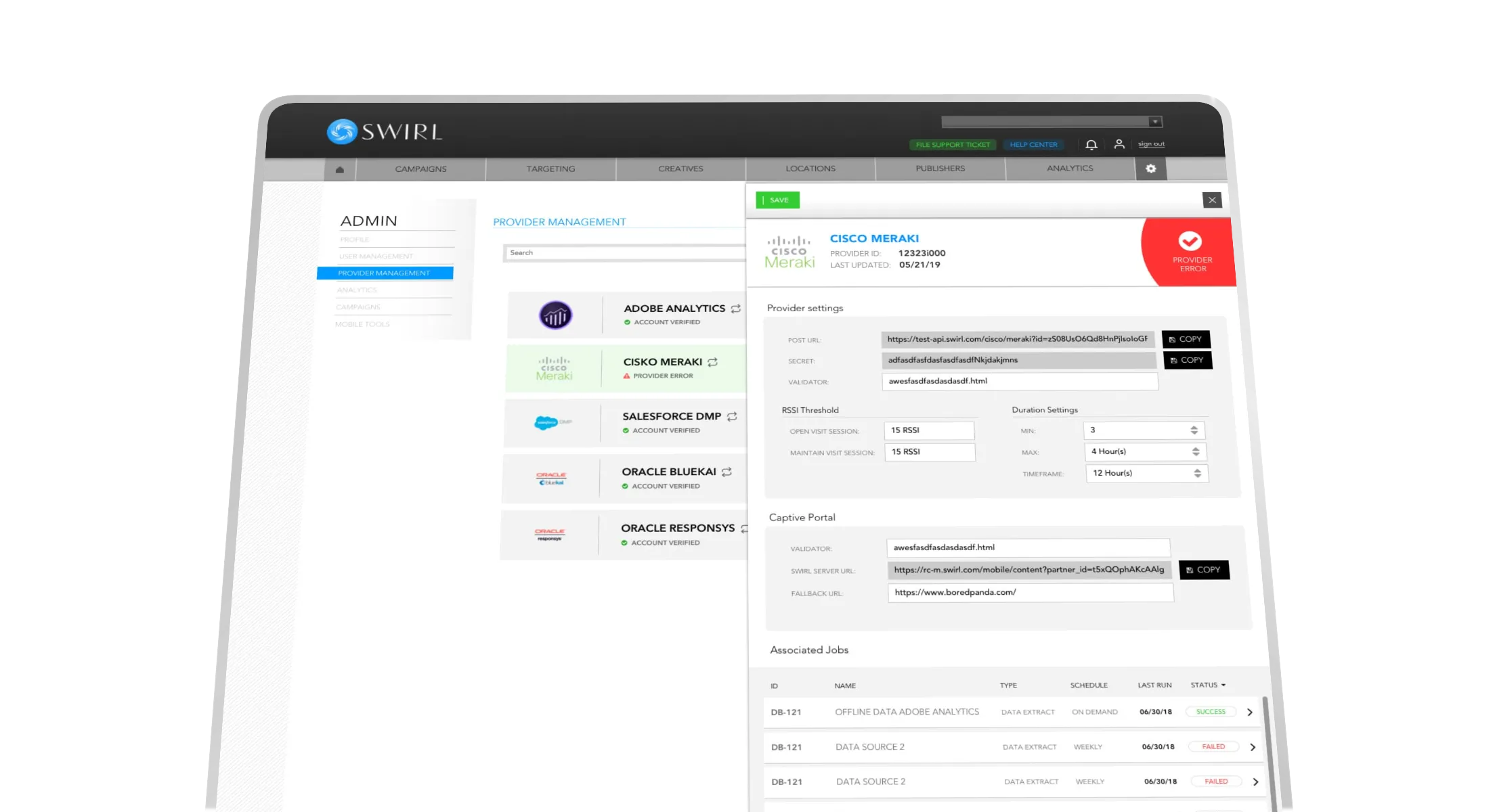Select Analytics in Admin sidebar
The height and width of the screenshot is (812, 1495).
(357, 290)
